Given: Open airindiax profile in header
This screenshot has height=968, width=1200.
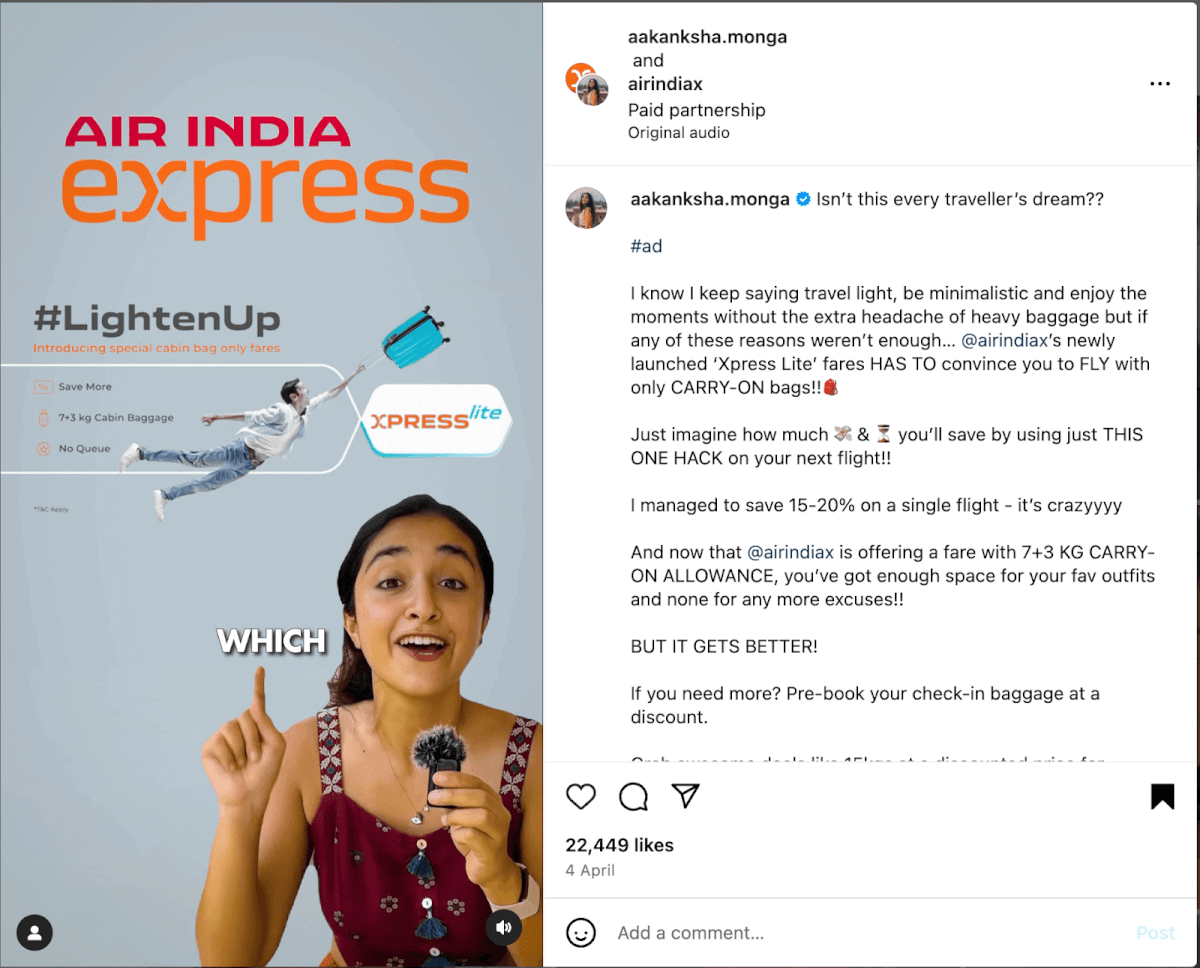Looking at the screenshot, I should [x=665, y=84].
